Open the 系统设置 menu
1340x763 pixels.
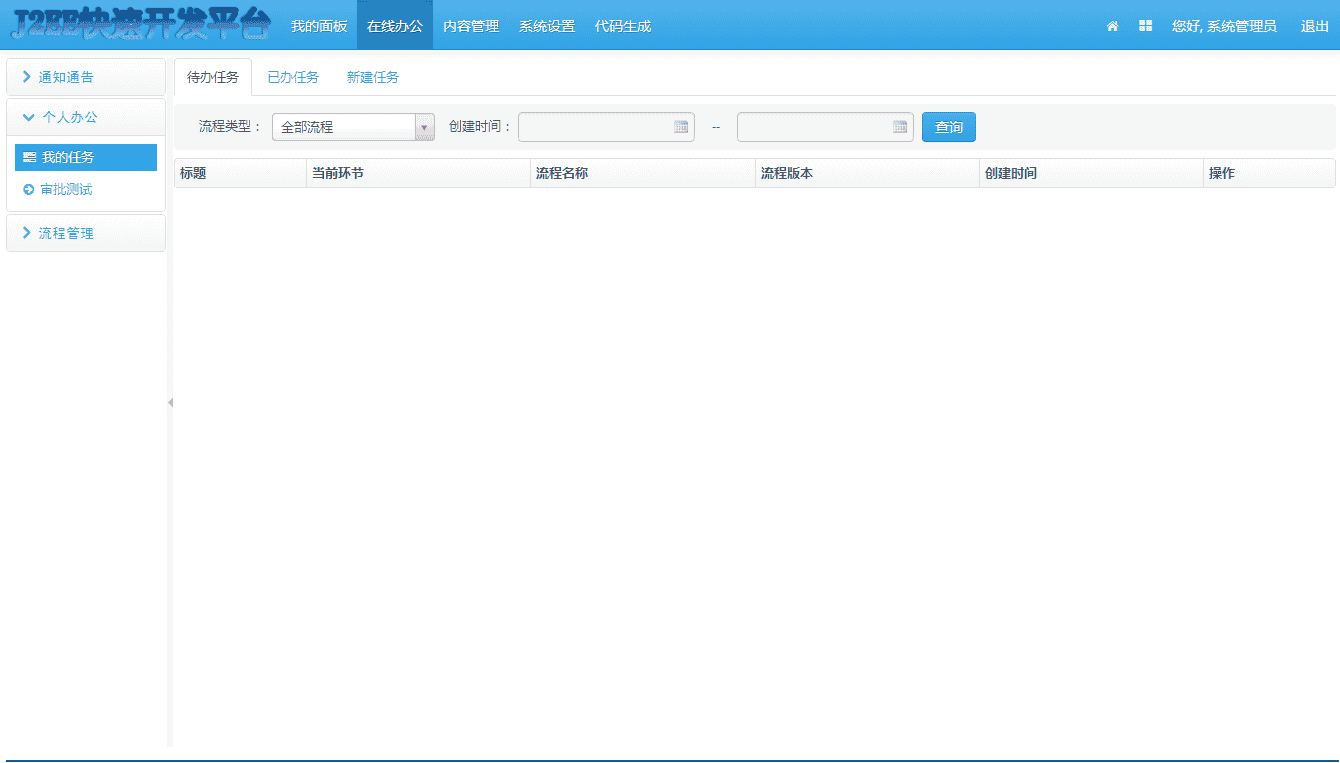[x=545, y=25]
